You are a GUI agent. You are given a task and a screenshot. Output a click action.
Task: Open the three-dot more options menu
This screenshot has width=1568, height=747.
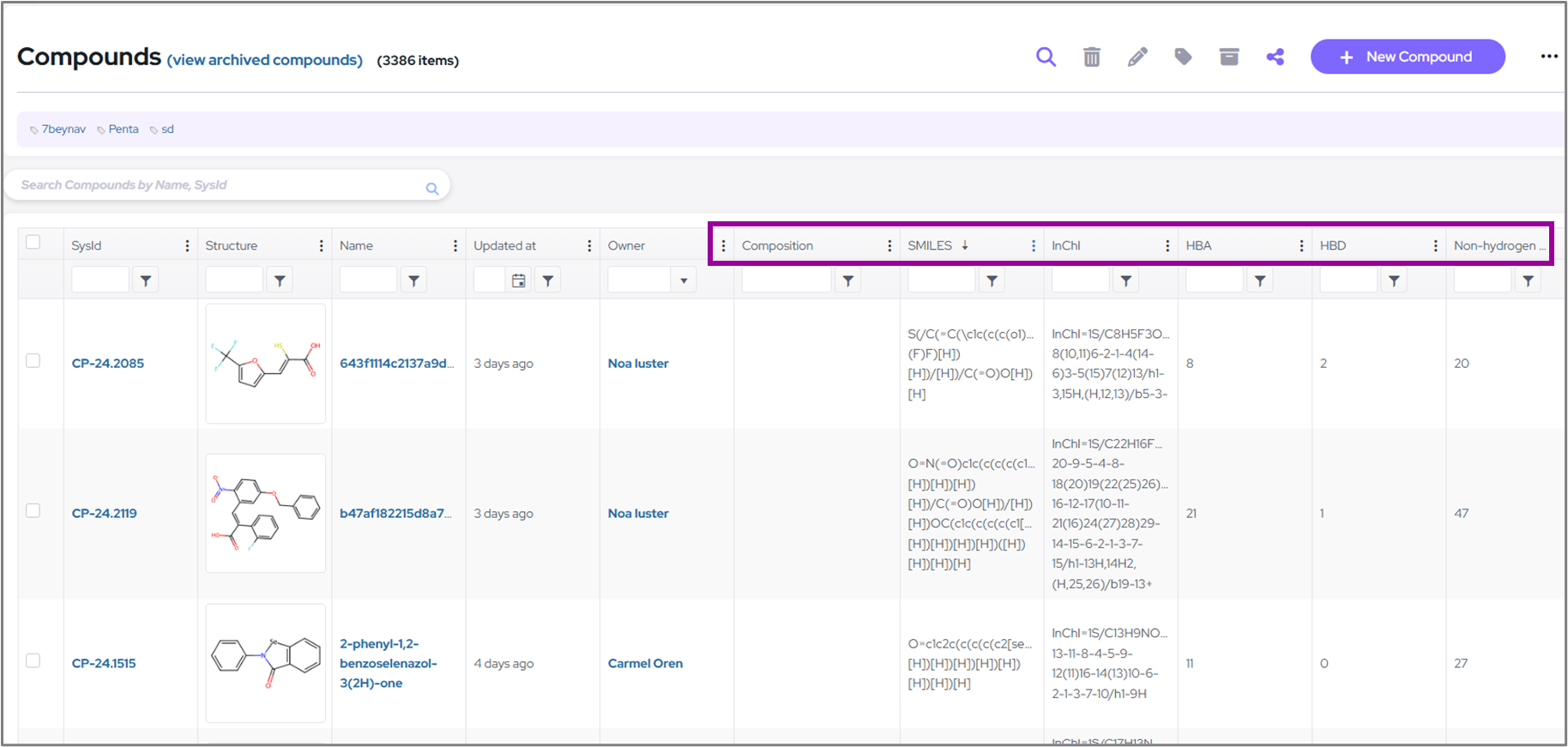pyautogui.click(x=1548, y=57)
